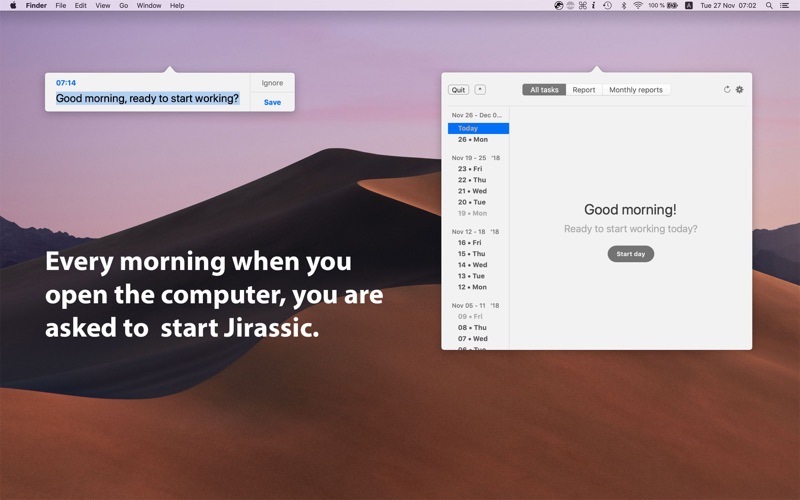This screenshot has height=500, width=800.
Task: Click the 'Nov 12 - 18 '18' week header
Action: (x=475, y=232)
